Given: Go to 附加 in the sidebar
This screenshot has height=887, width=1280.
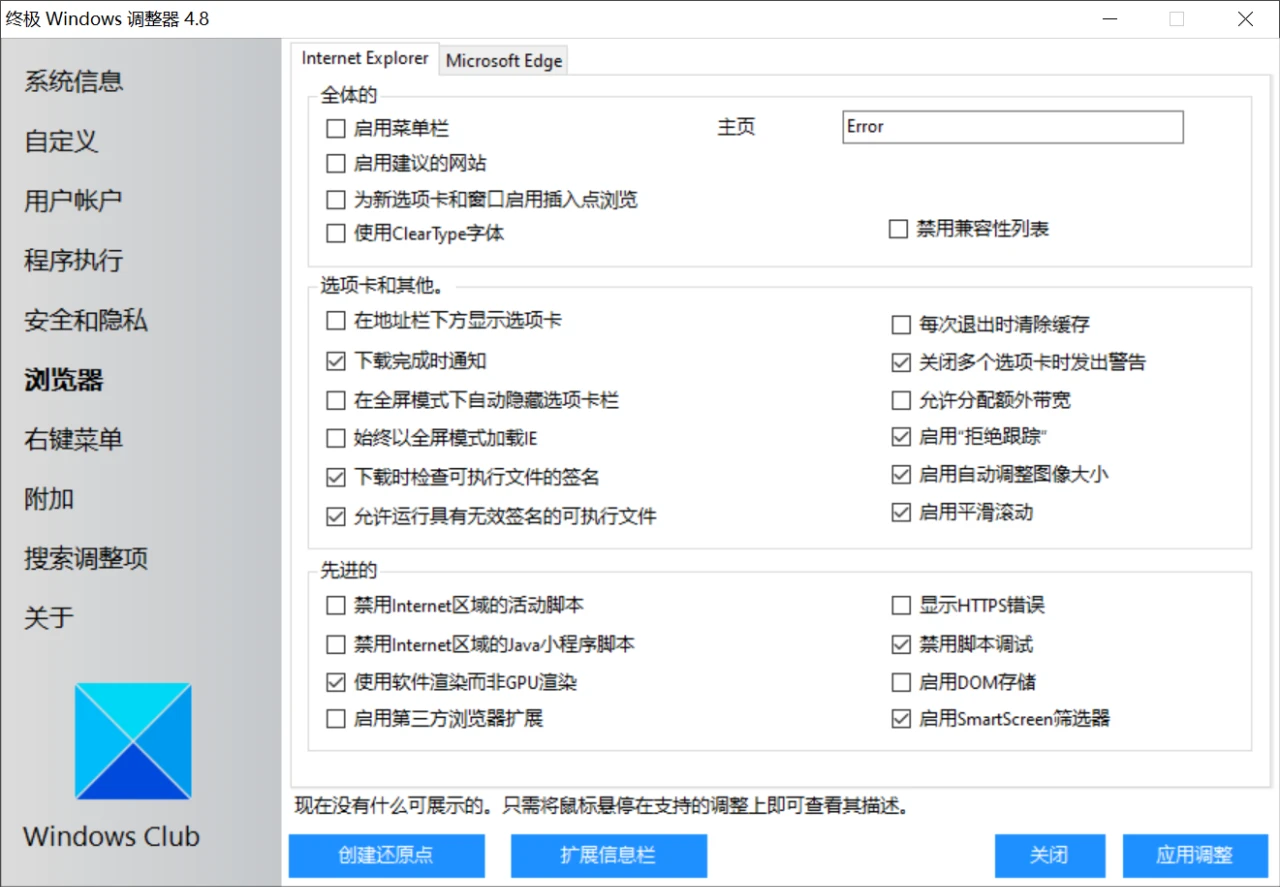Looking at the screenshot, I should pyautogui.click(x=49, y=498).
